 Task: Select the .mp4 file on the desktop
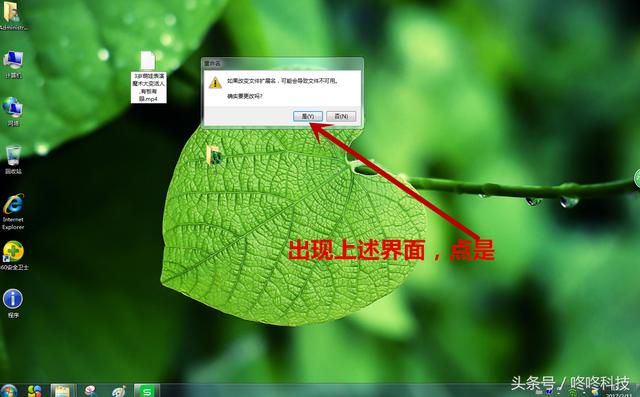coord(148,77)
